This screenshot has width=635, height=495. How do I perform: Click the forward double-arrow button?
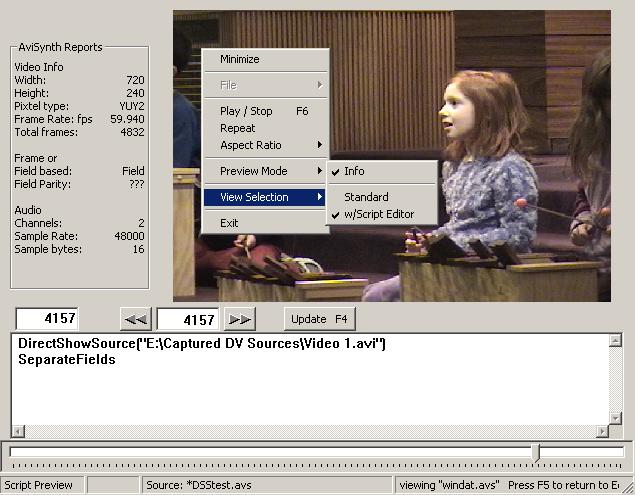click(240, 319)
